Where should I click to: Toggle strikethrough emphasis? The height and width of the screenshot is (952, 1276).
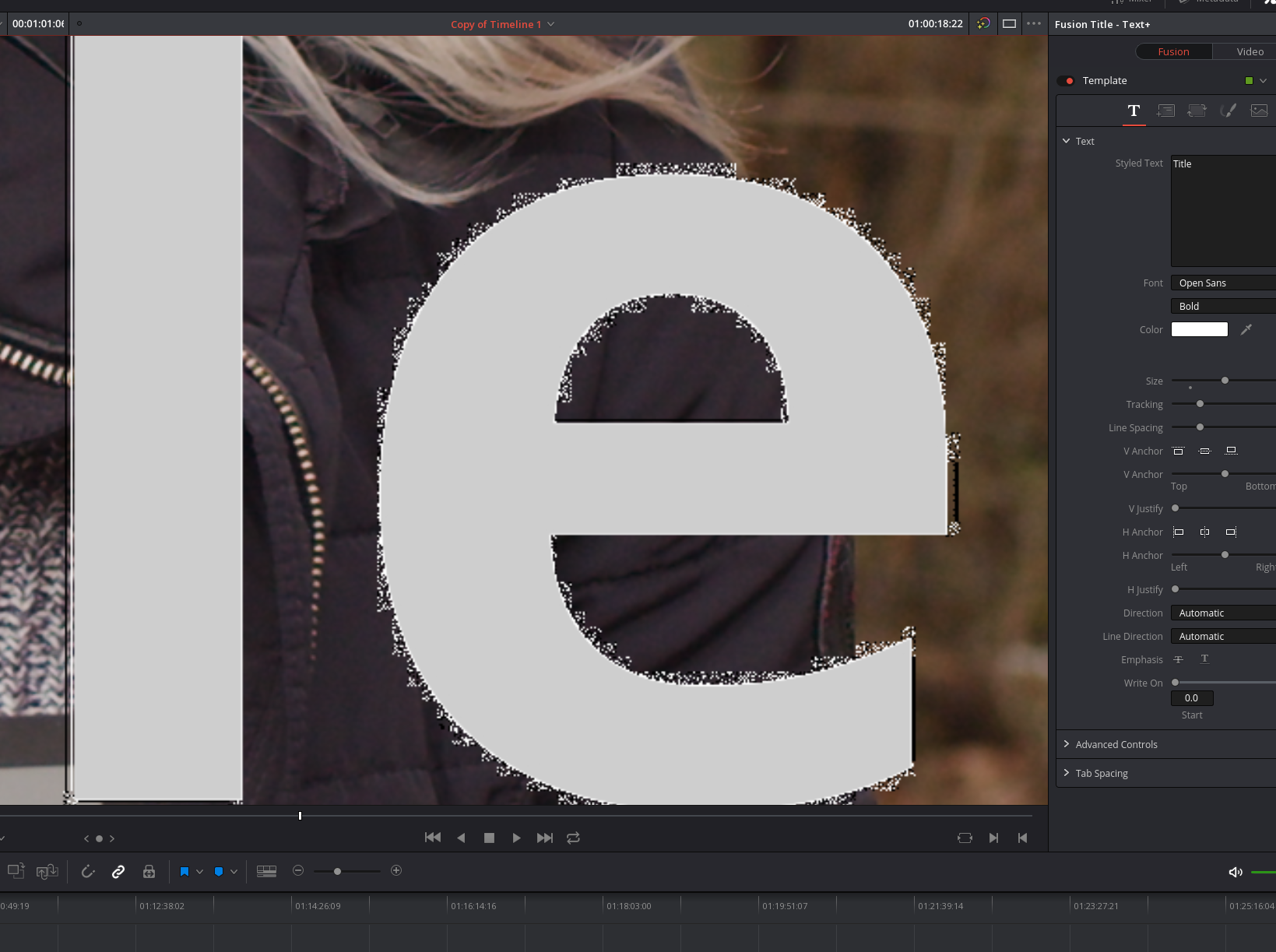pyautogui.click(x=1179, y=659)
